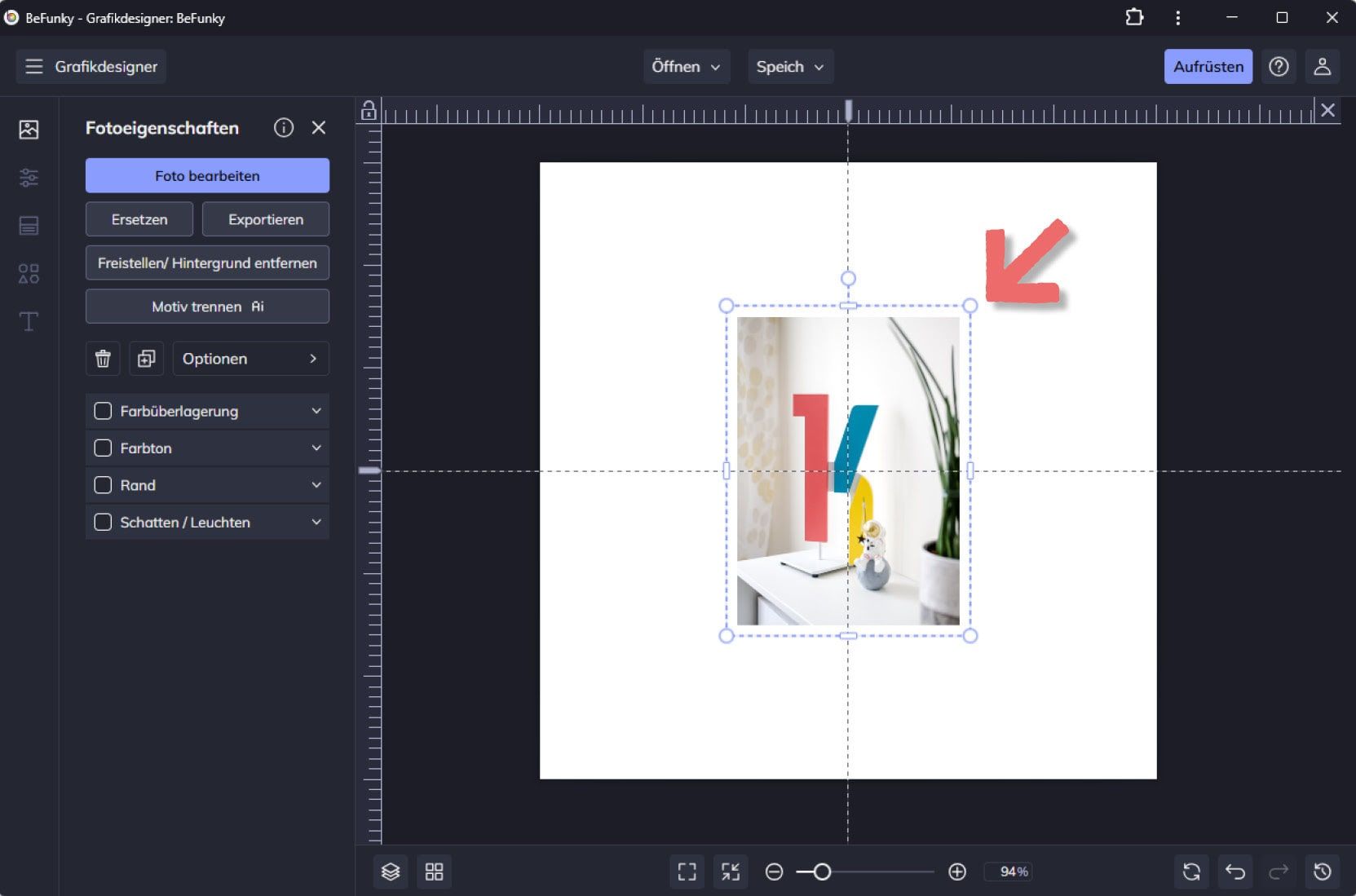Open the Optionen submenu

coord(250,359)
